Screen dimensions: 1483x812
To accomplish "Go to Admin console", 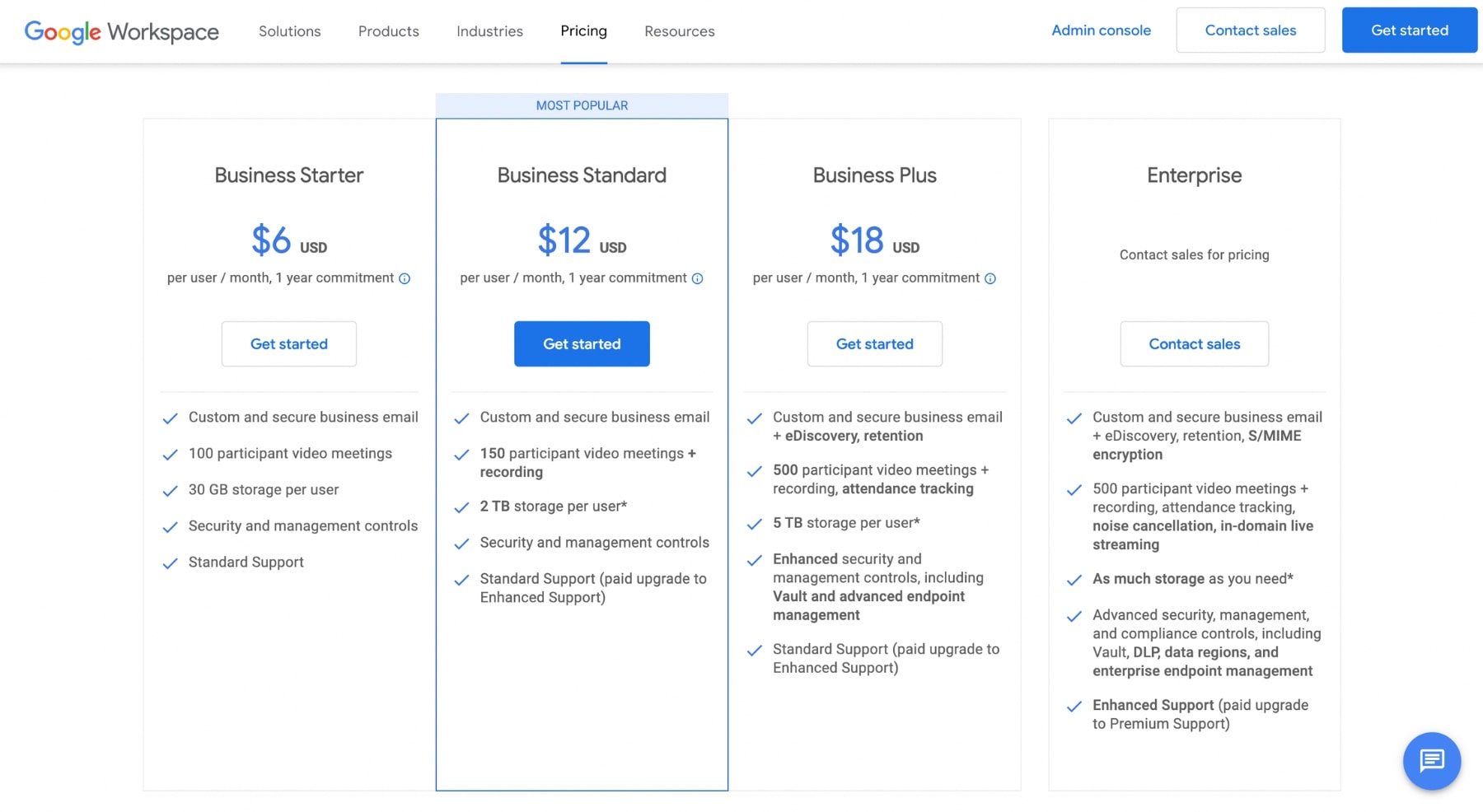I will pyautogui.click(x=1102, y=30).
